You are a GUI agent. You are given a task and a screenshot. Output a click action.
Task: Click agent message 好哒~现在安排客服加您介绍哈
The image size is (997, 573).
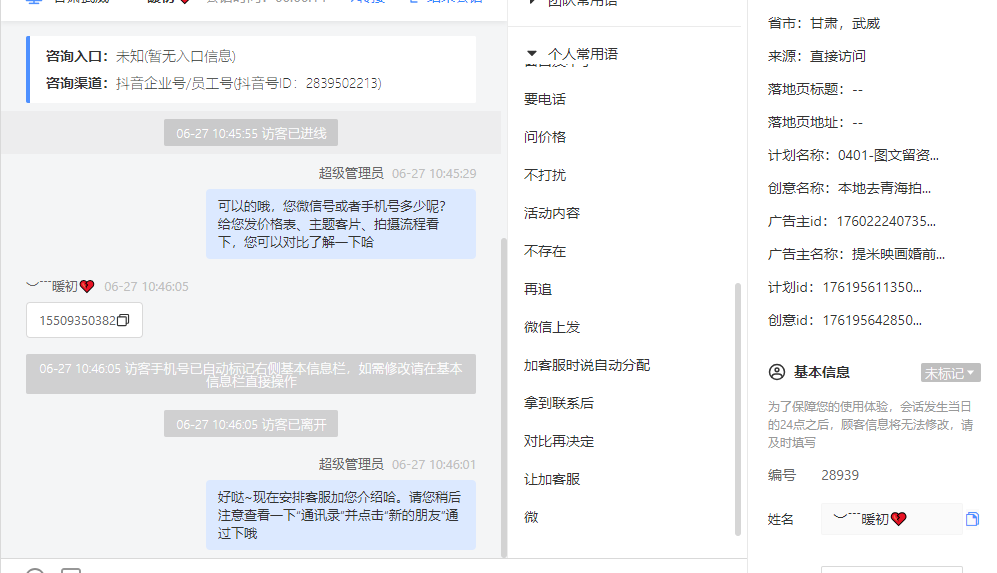tap(341, 515)
